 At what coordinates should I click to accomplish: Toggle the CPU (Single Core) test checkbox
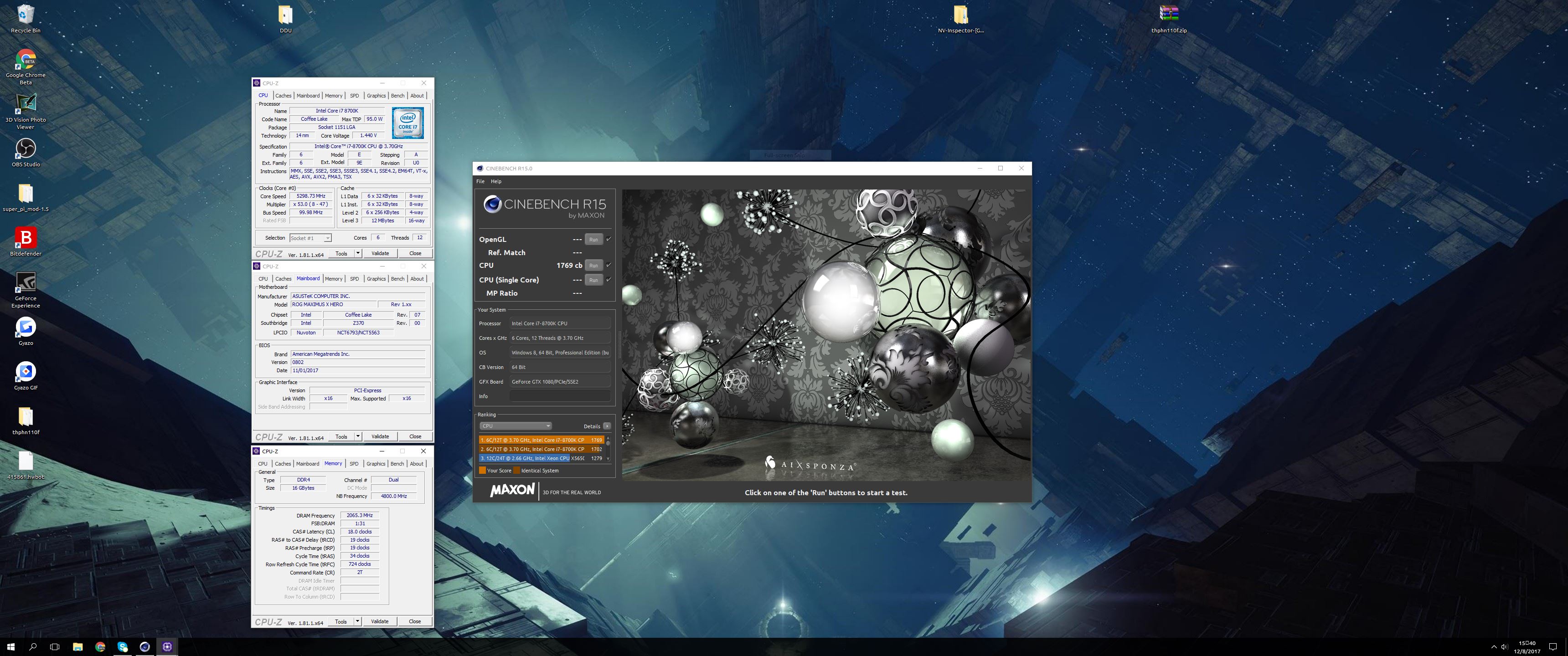coord(608,279)
